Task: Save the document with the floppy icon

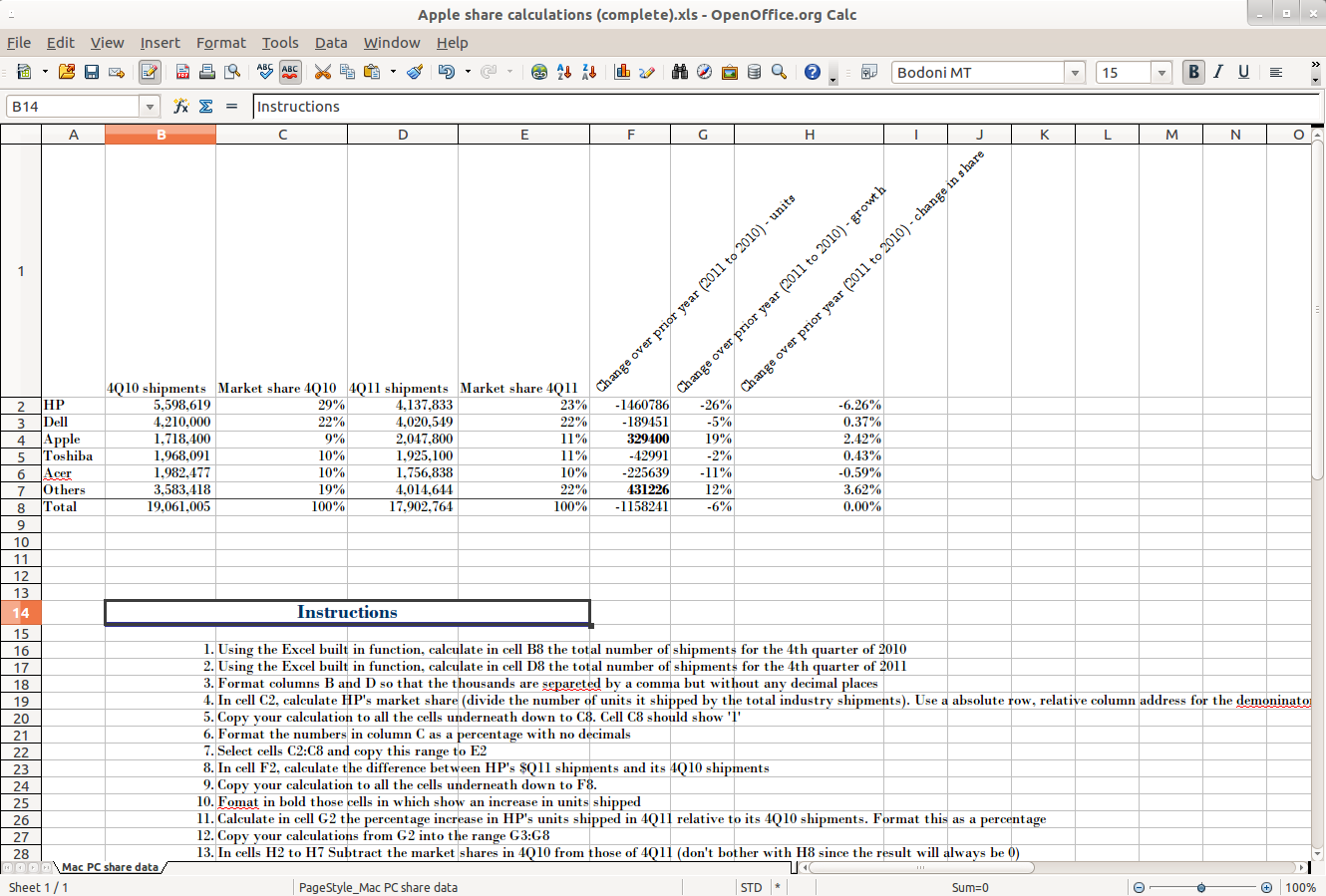Action: 92,72
